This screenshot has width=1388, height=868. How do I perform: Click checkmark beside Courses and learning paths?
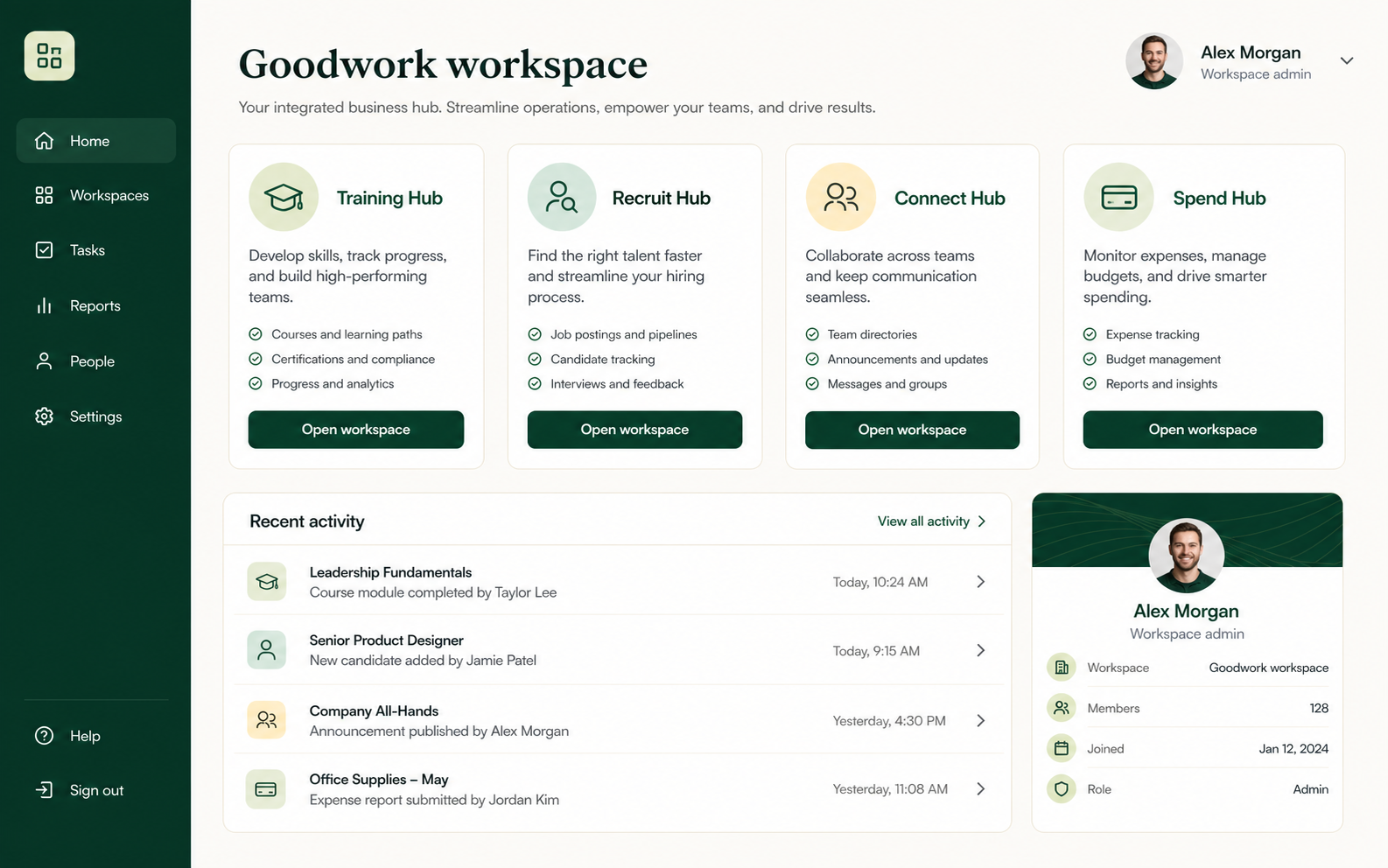(256, 334)
